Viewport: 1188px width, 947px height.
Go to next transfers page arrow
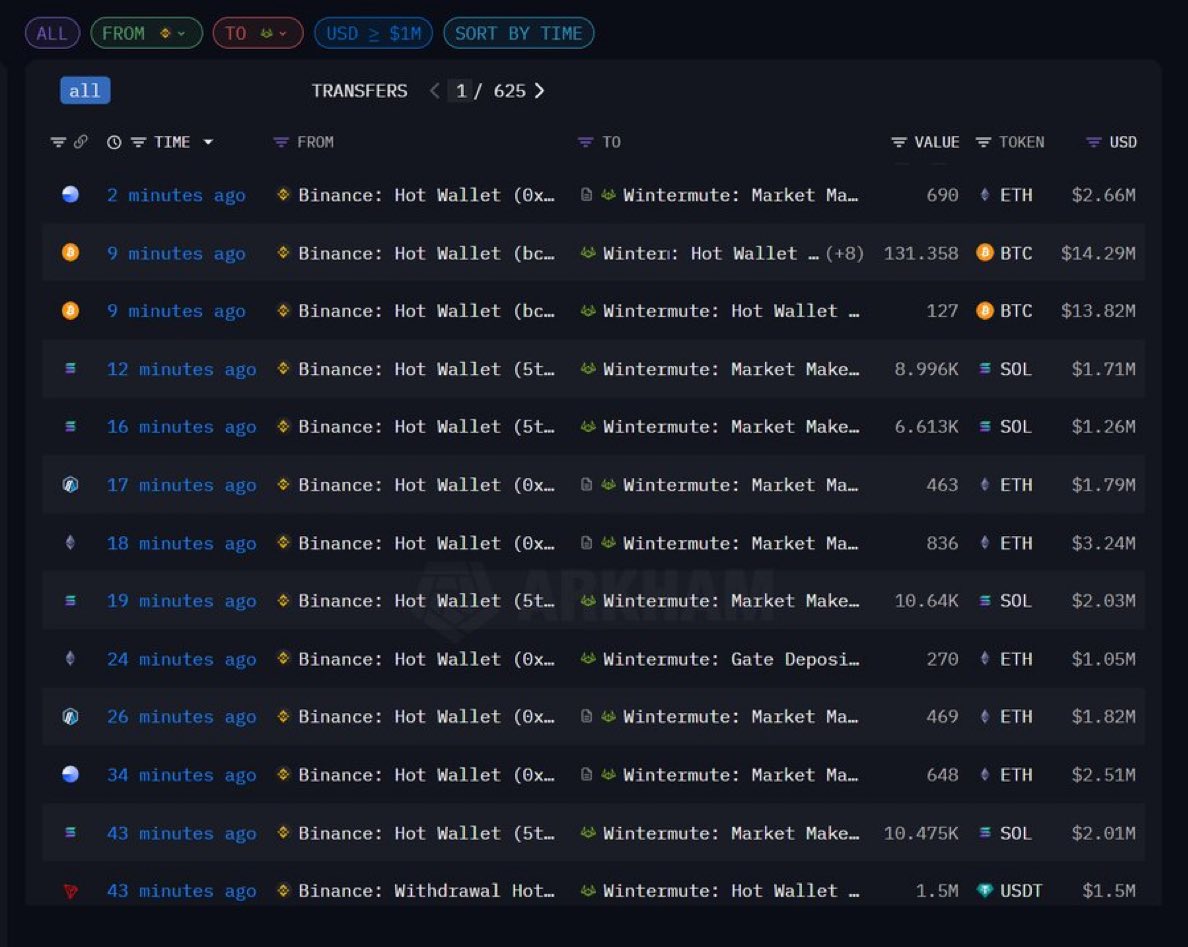539,91
